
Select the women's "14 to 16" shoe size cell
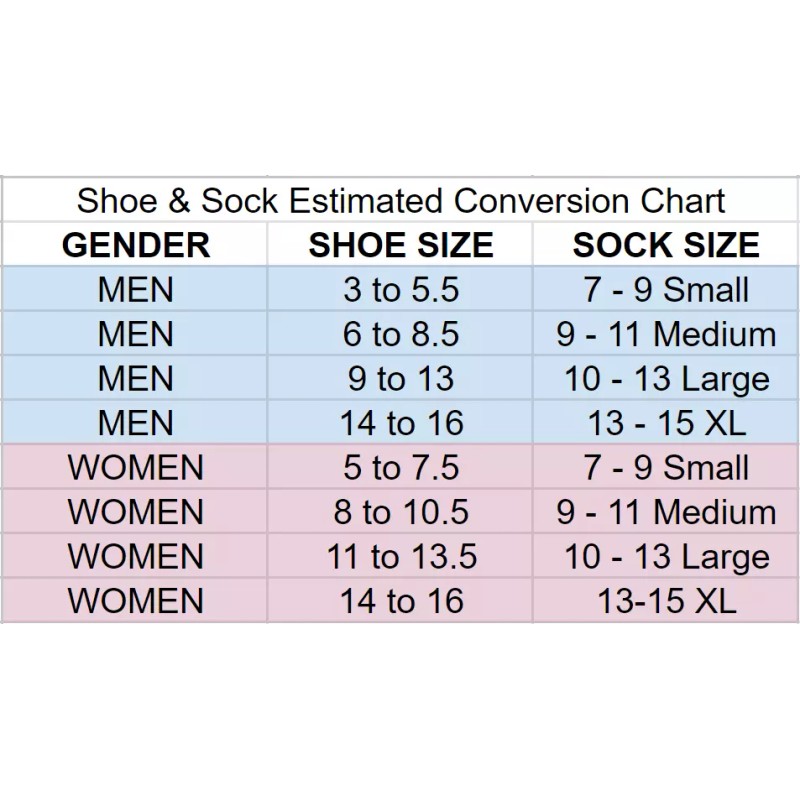(x=401, y=600)
